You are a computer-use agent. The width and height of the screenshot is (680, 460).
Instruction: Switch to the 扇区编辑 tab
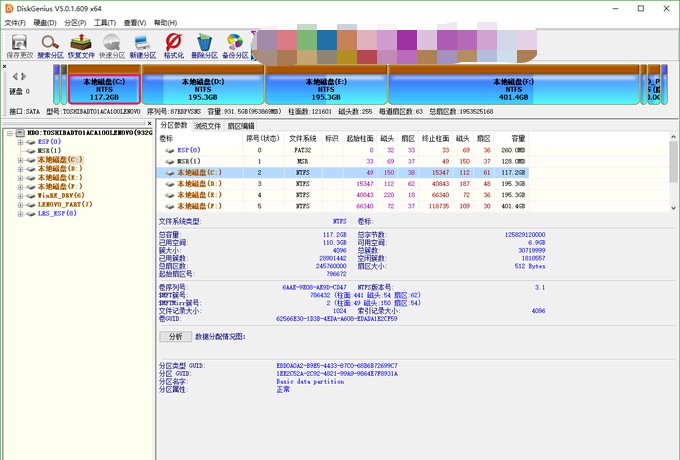[241, 126]
